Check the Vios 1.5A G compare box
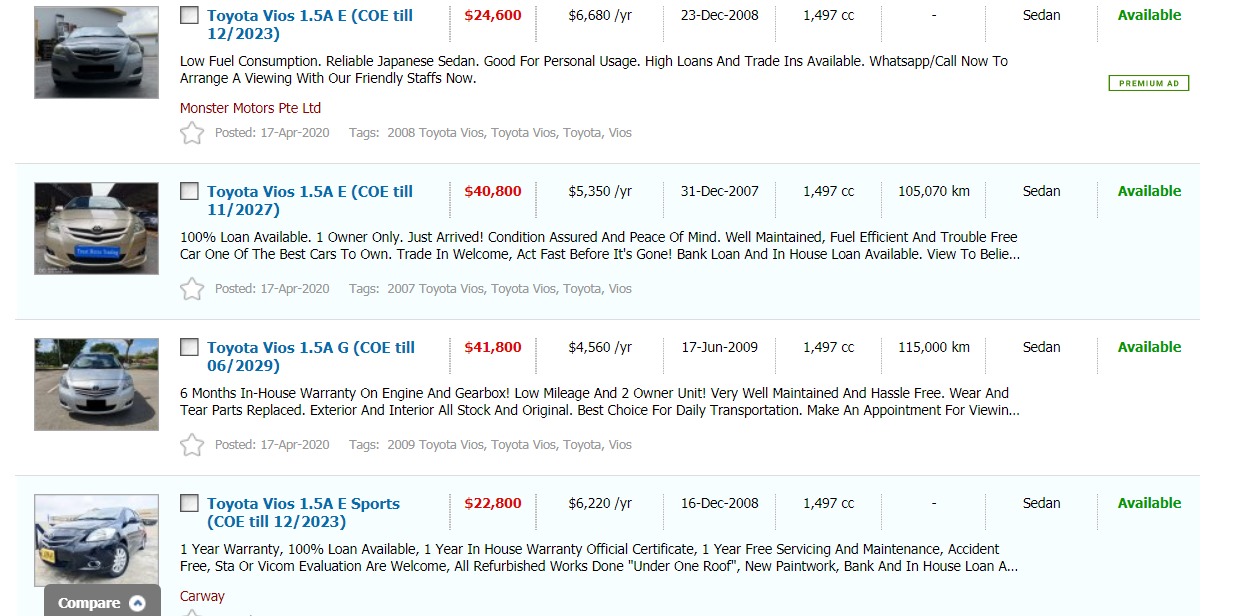This screenshot has height=616, width=1236. point(189,347)
